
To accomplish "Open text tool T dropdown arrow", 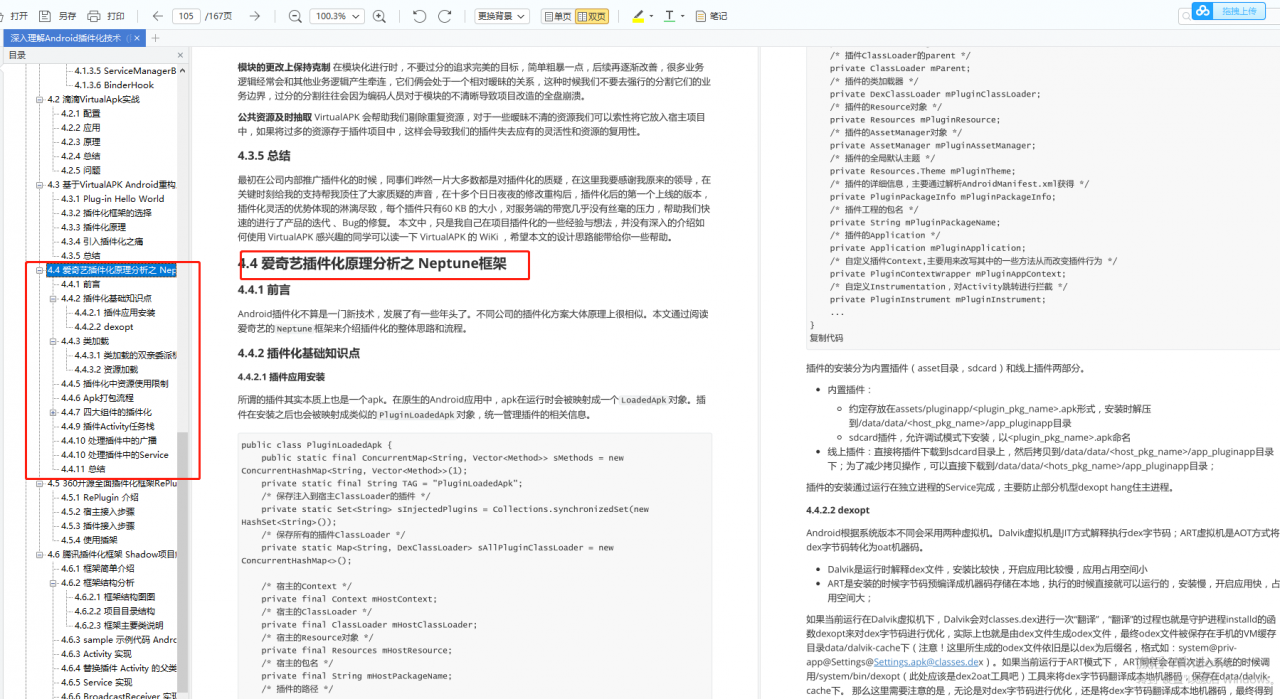I will 684,16.
